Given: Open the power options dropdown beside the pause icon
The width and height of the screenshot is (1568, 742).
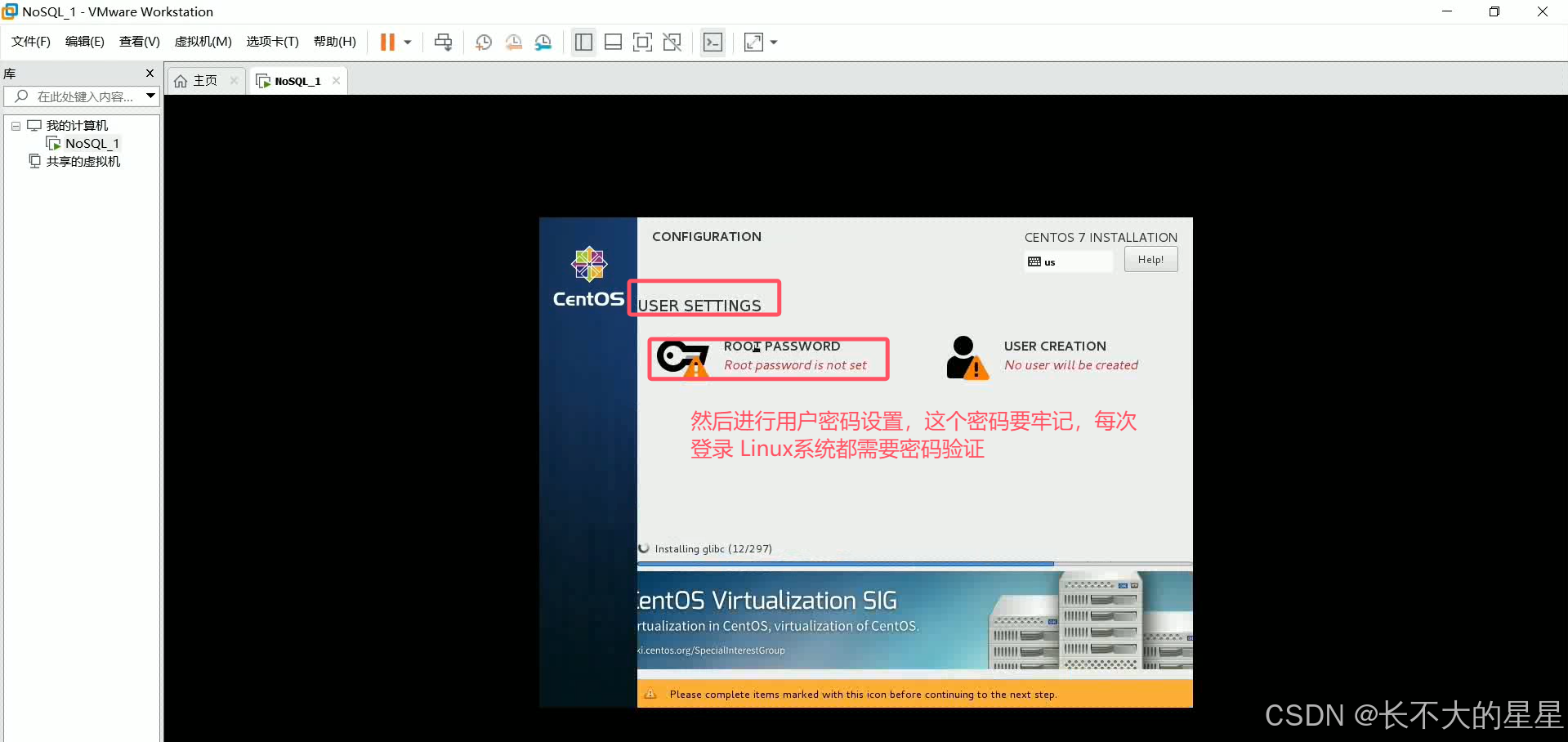Looking at the screenshot, I should pyautogui.click(x=408, y=42).
